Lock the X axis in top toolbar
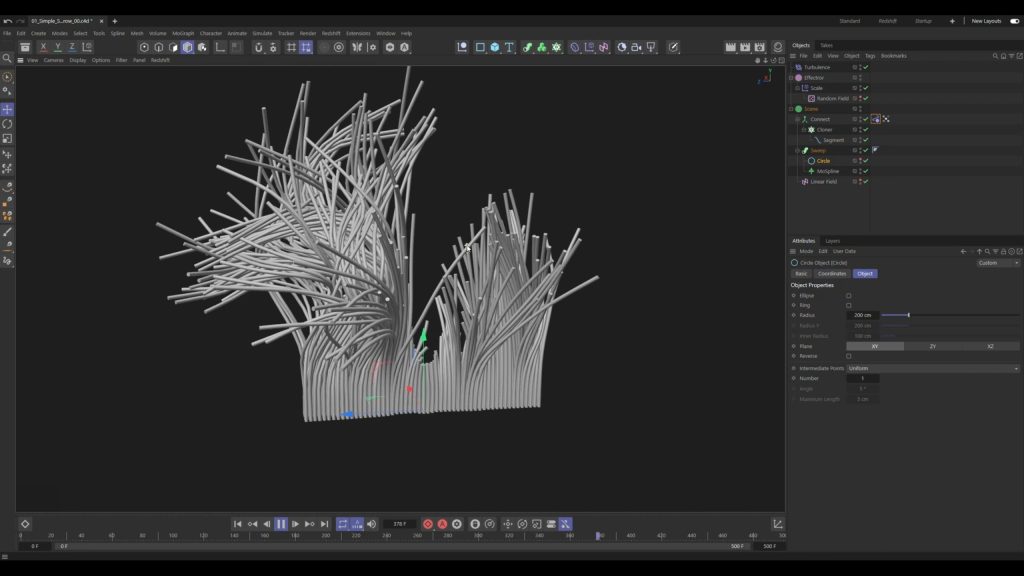The width and height of the screenshot is (1024, 576). (43, 47)
